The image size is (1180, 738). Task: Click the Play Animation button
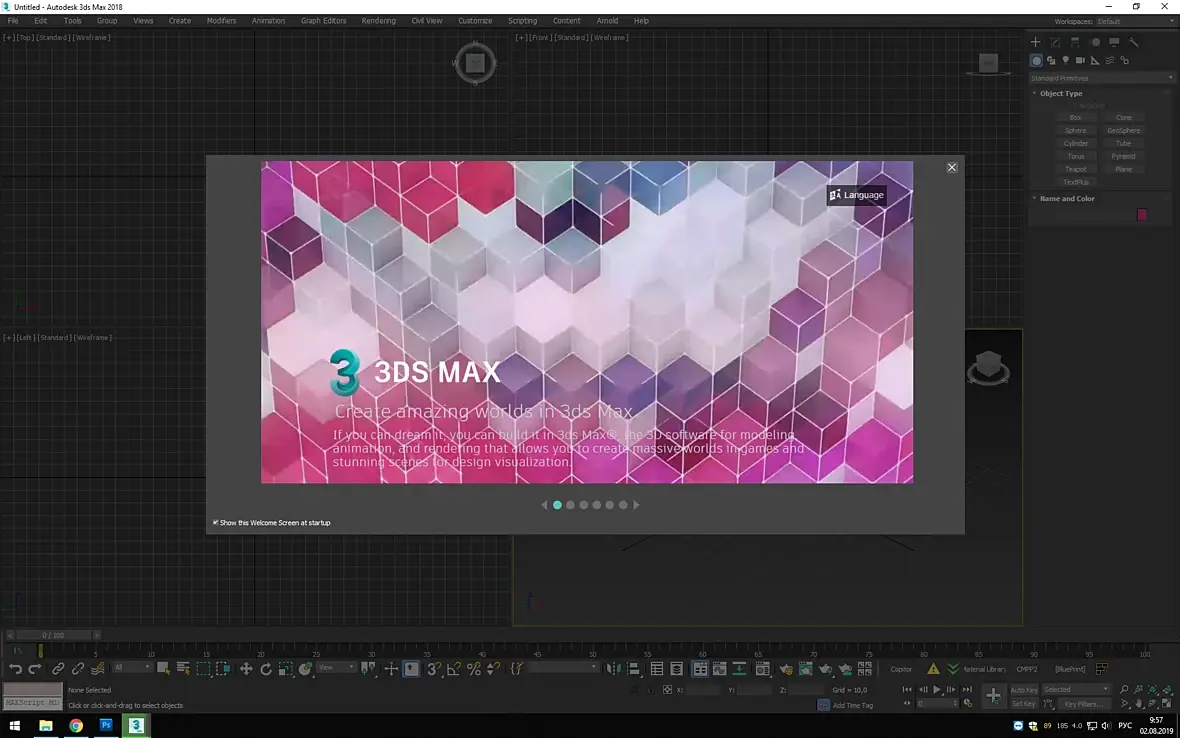pyautogui.click(x=937, y=689)
